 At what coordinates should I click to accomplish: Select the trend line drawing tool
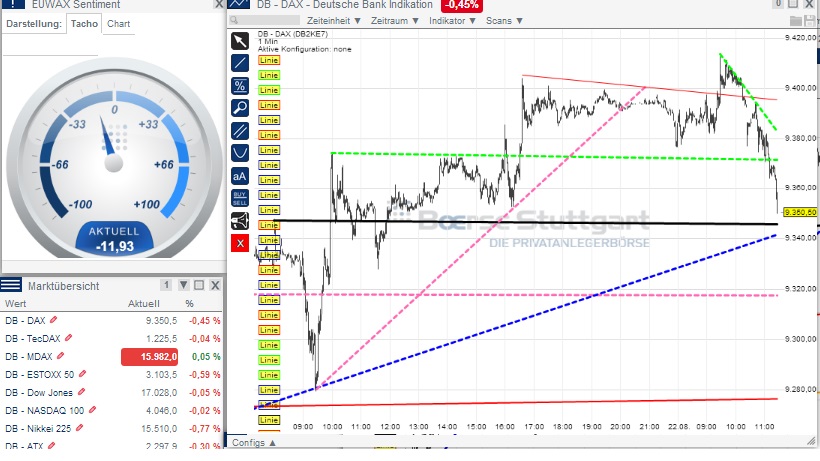tap(240, 63)
